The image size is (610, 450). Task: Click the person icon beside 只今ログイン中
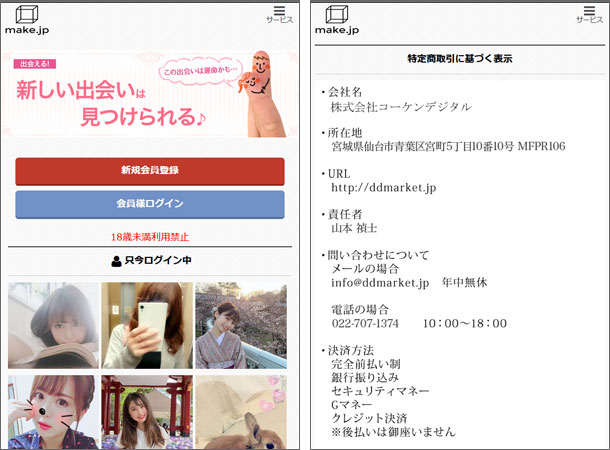point(116,261)
